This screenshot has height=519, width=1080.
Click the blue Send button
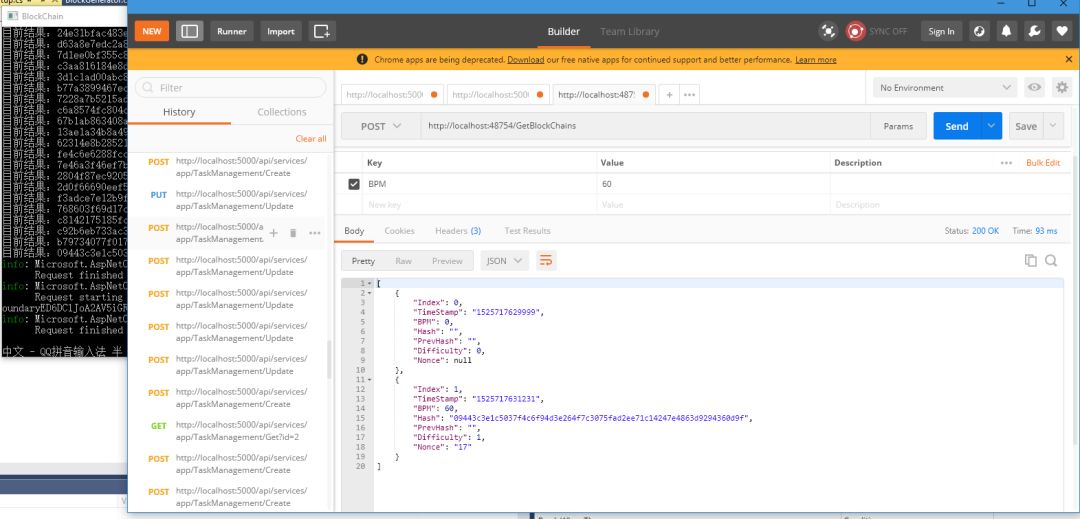(x=957, y=126)
